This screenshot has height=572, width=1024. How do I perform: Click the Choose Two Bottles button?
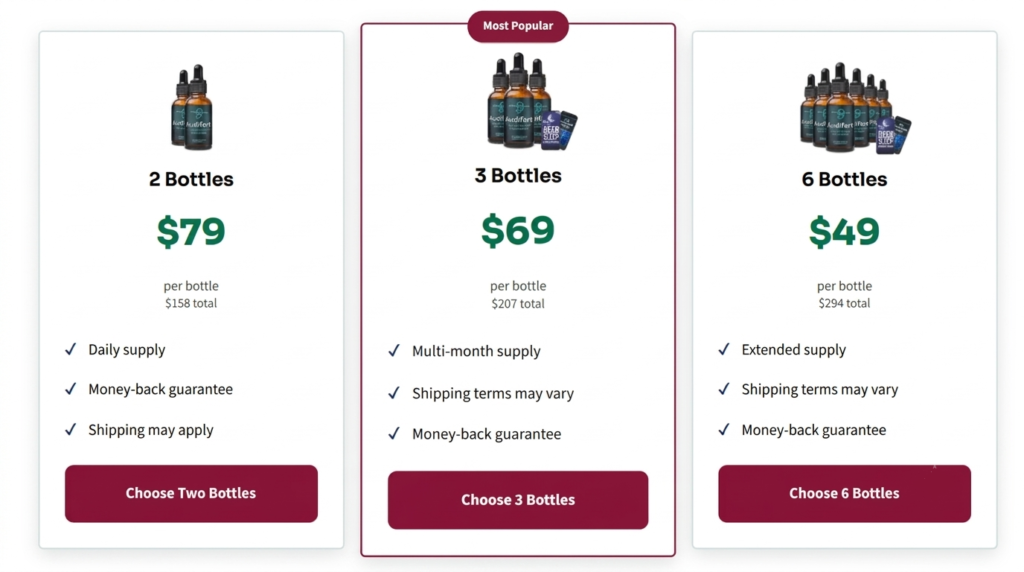pyautogui.click(x=191, y=494)
